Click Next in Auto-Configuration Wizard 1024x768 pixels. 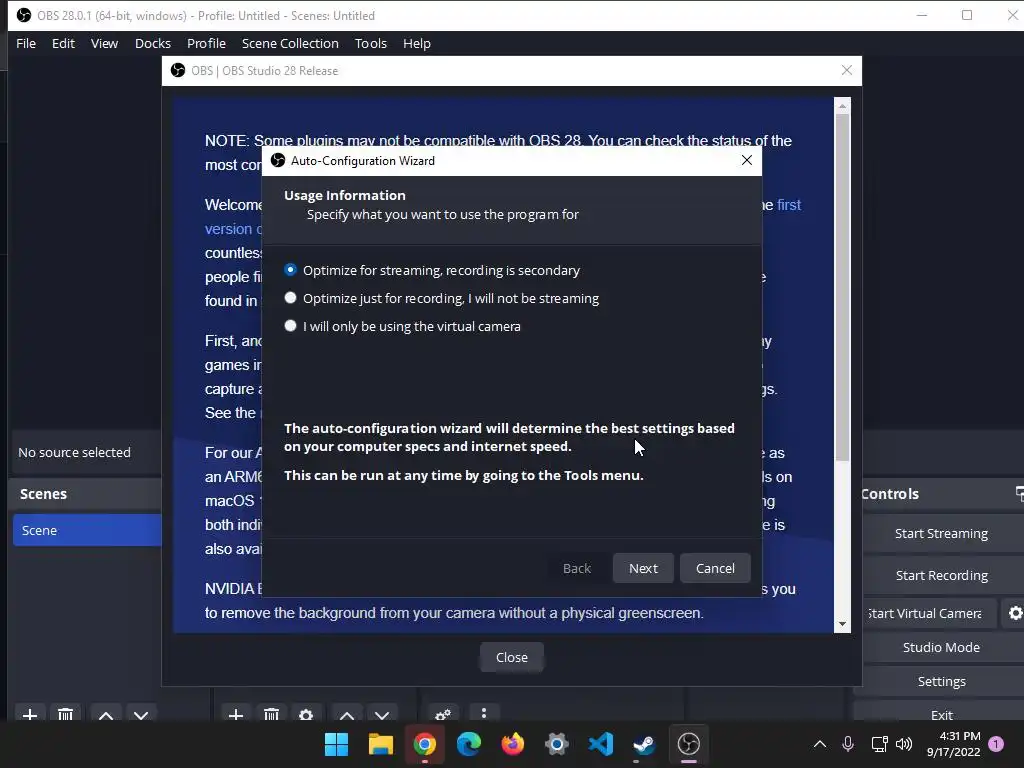pyautogui.click(x=643, y=568)
